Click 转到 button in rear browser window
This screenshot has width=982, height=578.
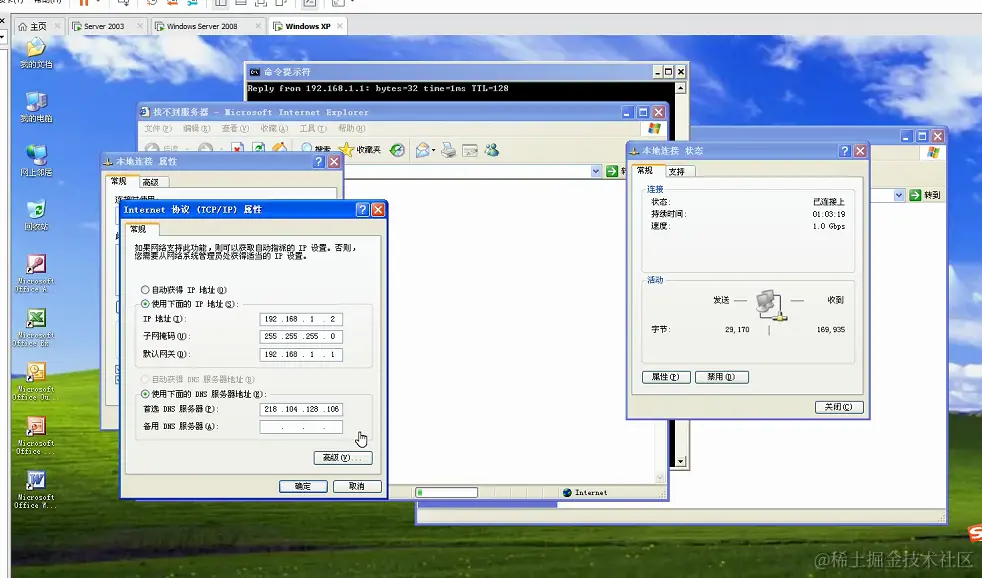click(926, 195)
